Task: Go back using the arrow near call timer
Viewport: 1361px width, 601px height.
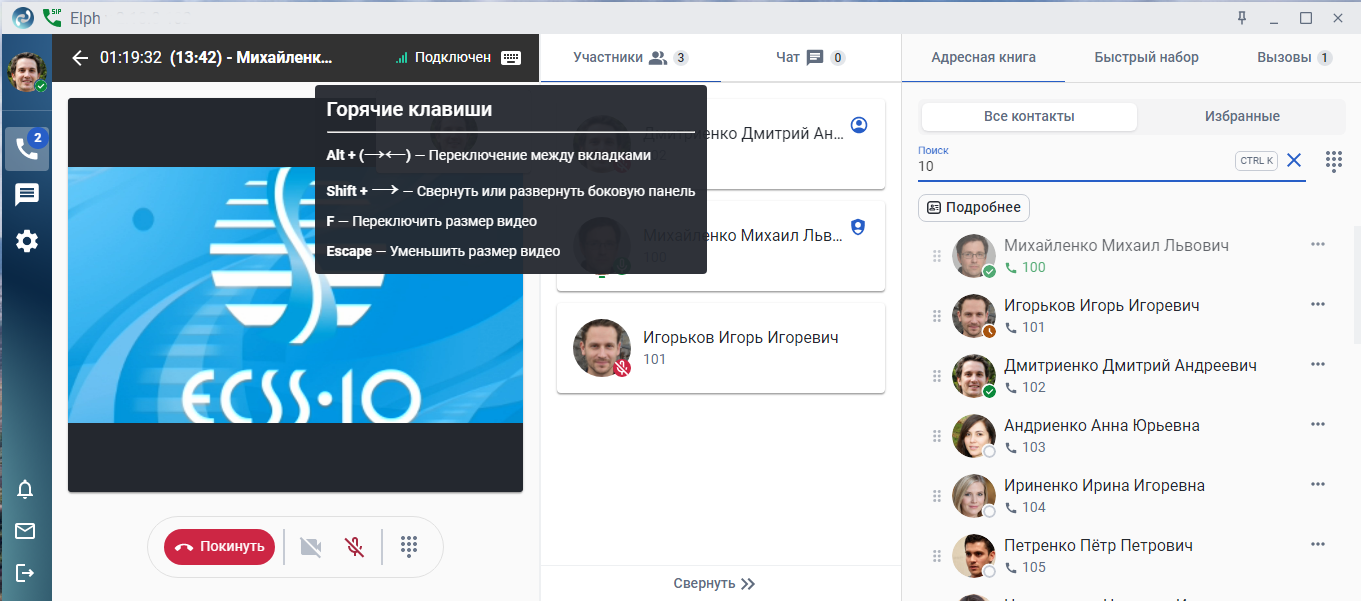Action: click(x=81, y=58)
